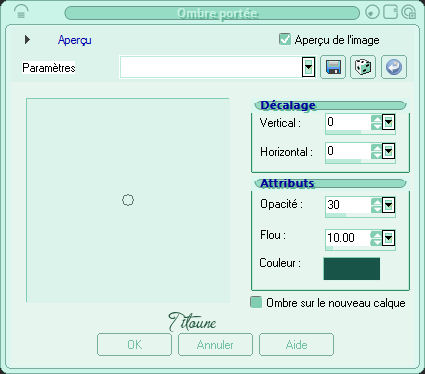Click the reset to default arrow icon
Screen dimensions: 425x374
394,67
